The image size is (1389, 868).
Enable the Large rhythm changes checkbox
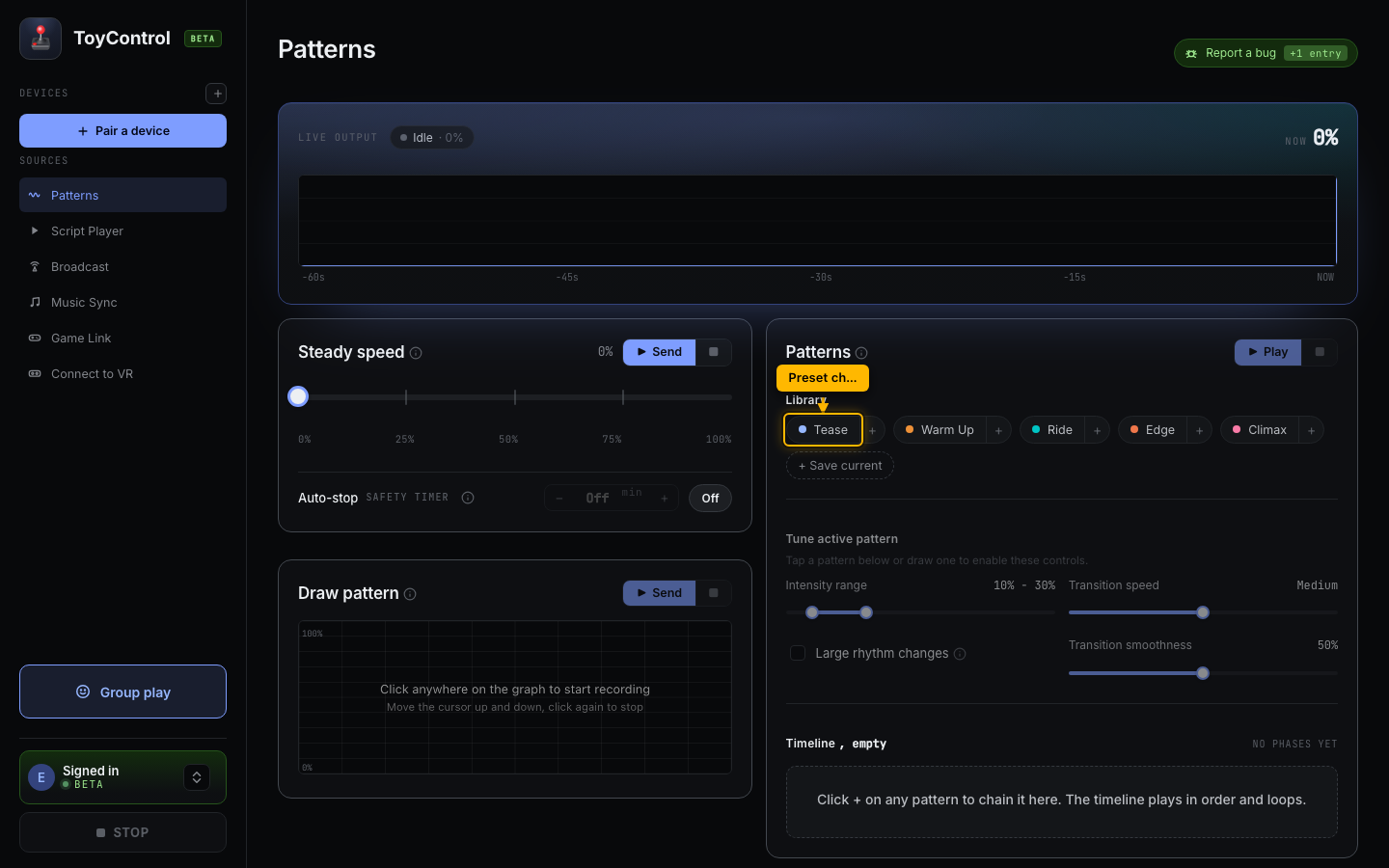pyautogui.click(x=798, y=653)
